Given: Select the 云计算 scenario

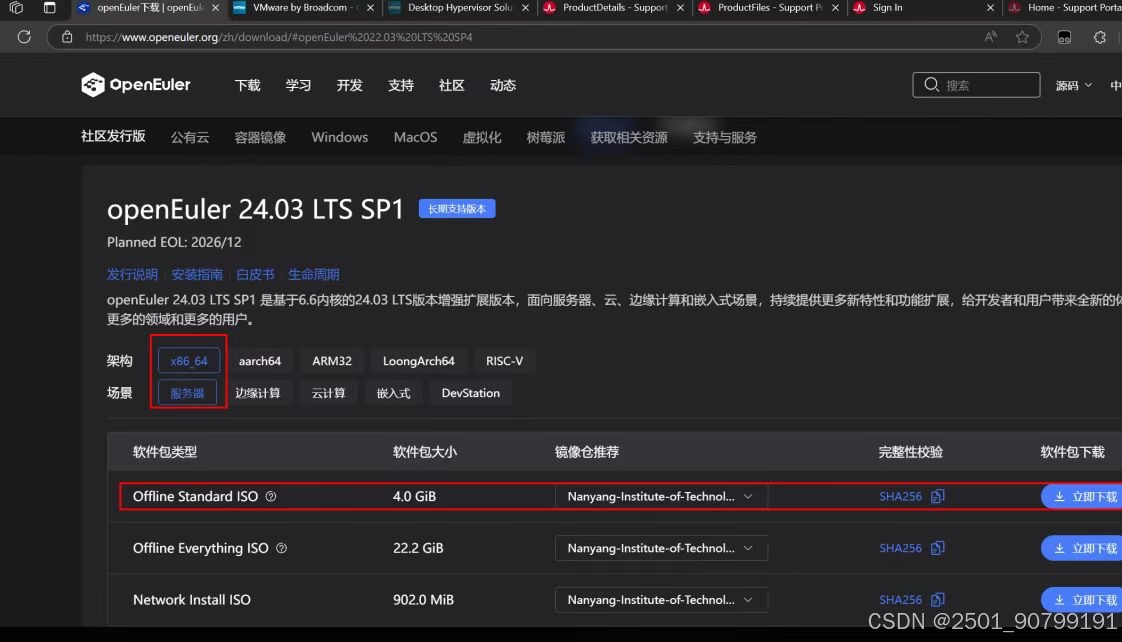Looking at the screenshot, I should (328, 393).
